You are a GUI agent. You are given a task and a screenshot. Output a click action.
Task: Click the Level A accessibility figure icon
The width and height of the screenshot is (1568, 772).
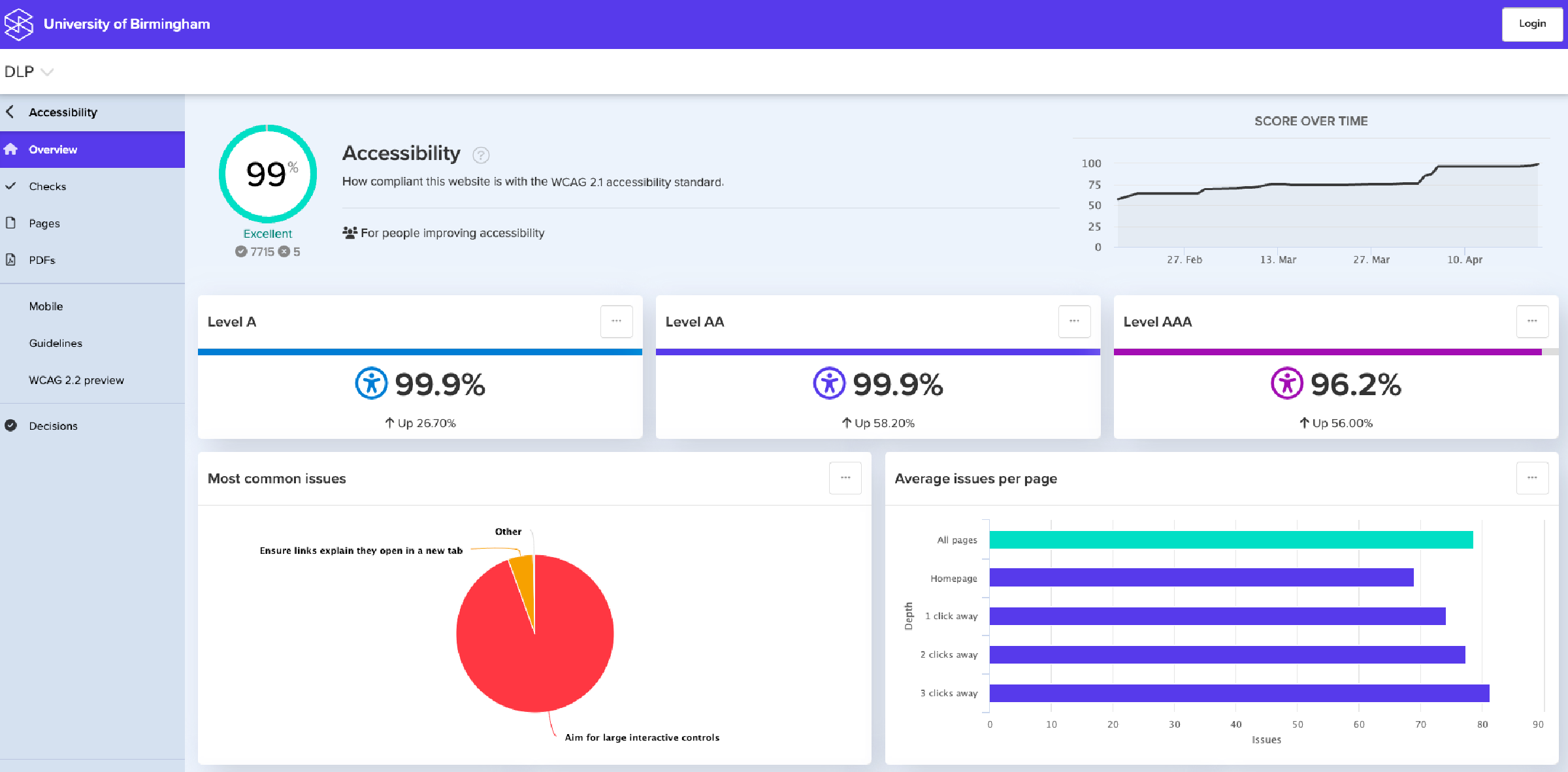tap(371, 383)
